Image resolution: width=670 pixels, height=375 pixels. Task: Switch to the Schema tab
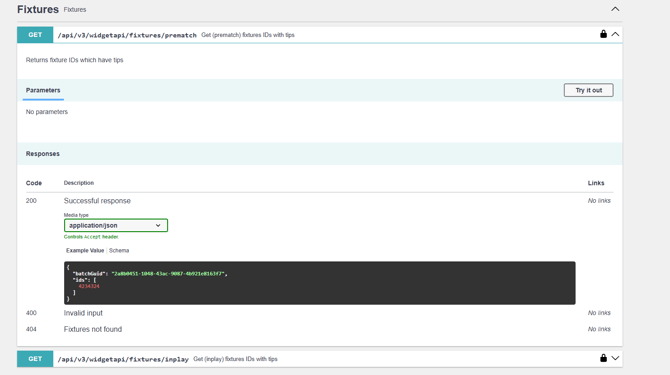point(119,251)
